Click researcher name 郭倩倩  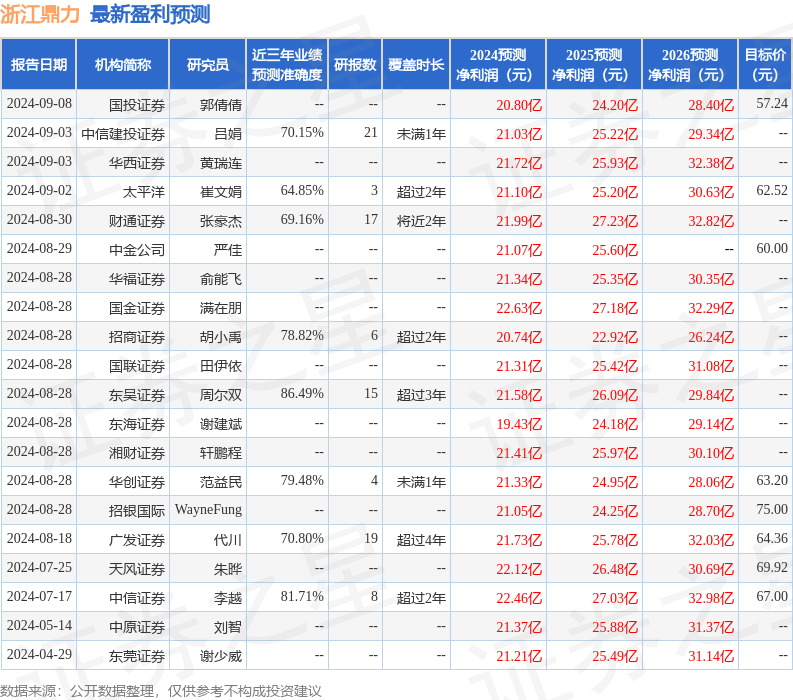tap(221, 105)
